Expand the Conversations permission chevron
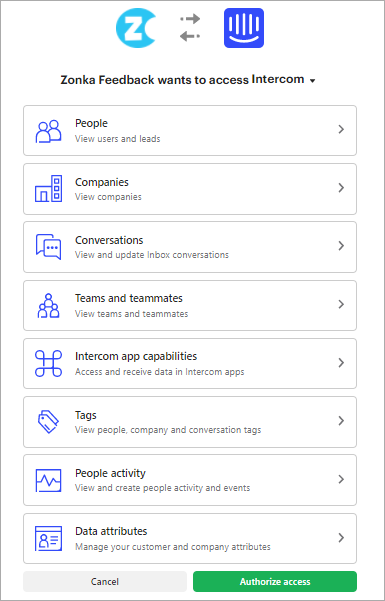Screen dimensions: 385x601 coord(341,246)
